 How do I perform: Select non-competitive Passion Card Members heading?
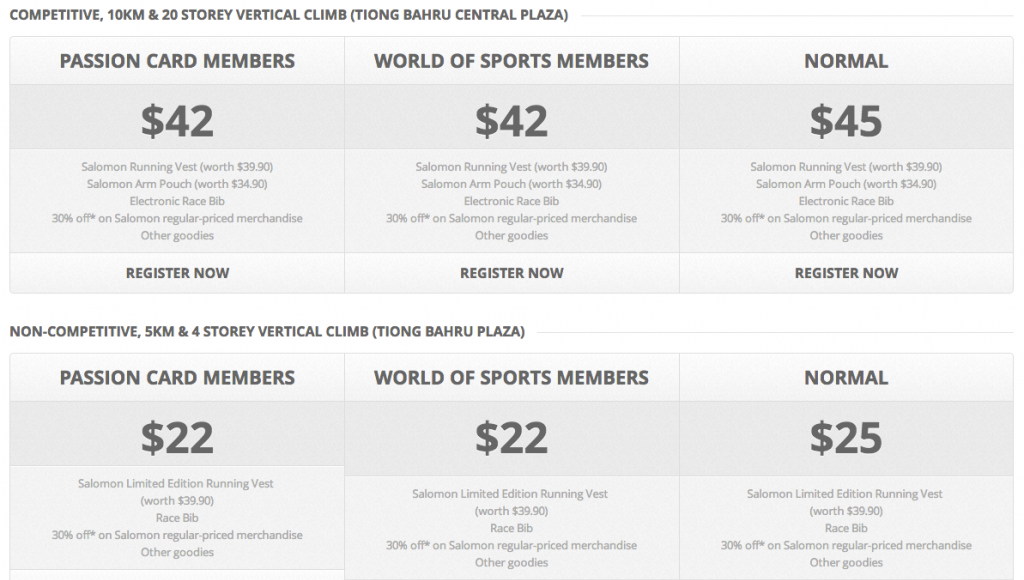tap(177, 378)
